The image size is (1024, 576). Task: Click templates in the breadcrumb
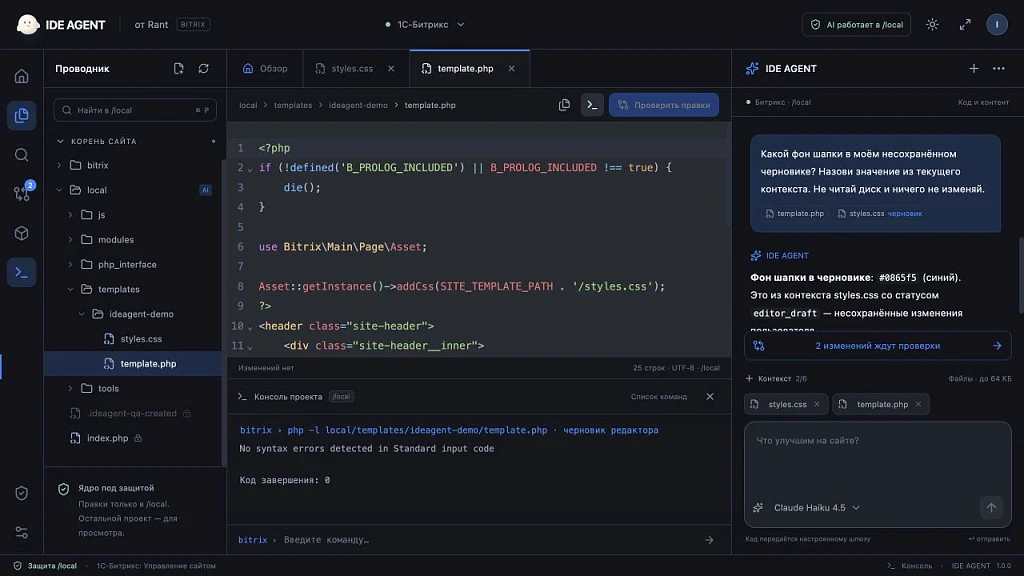[293, 105]
